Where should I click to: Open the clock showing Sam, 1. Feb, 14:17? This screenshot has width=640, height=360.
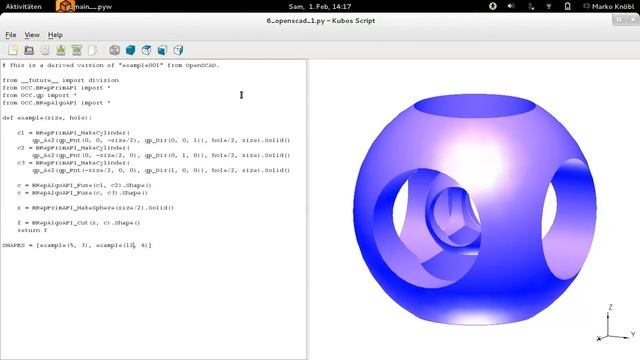tap(320, 7)
